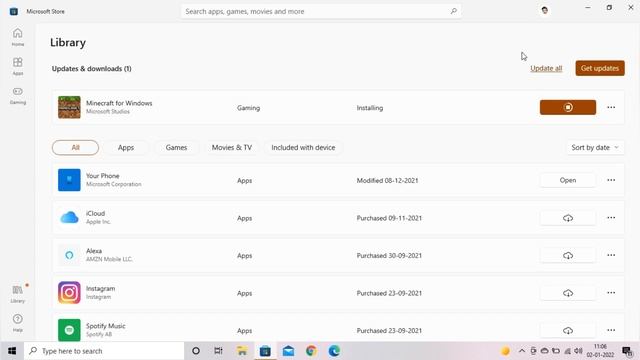This screenshot has width=640, height=360.
Task: Open more options for Spotify Music
Action: (611, 330)
